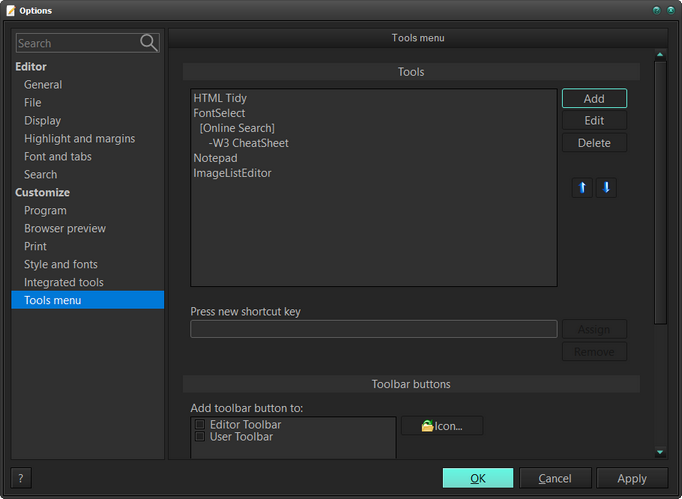This screenshot has height=499, width=682.
Task: Click the Edit tool button
Action: [594, 121]
